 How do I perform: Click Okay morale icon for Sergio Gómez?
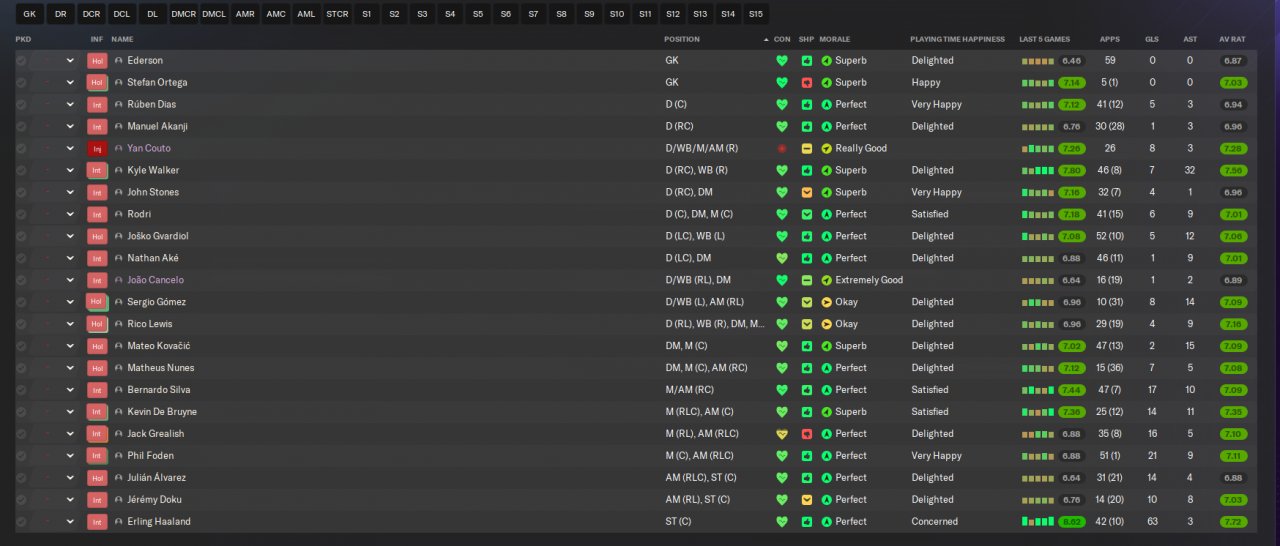pos(827,302)
